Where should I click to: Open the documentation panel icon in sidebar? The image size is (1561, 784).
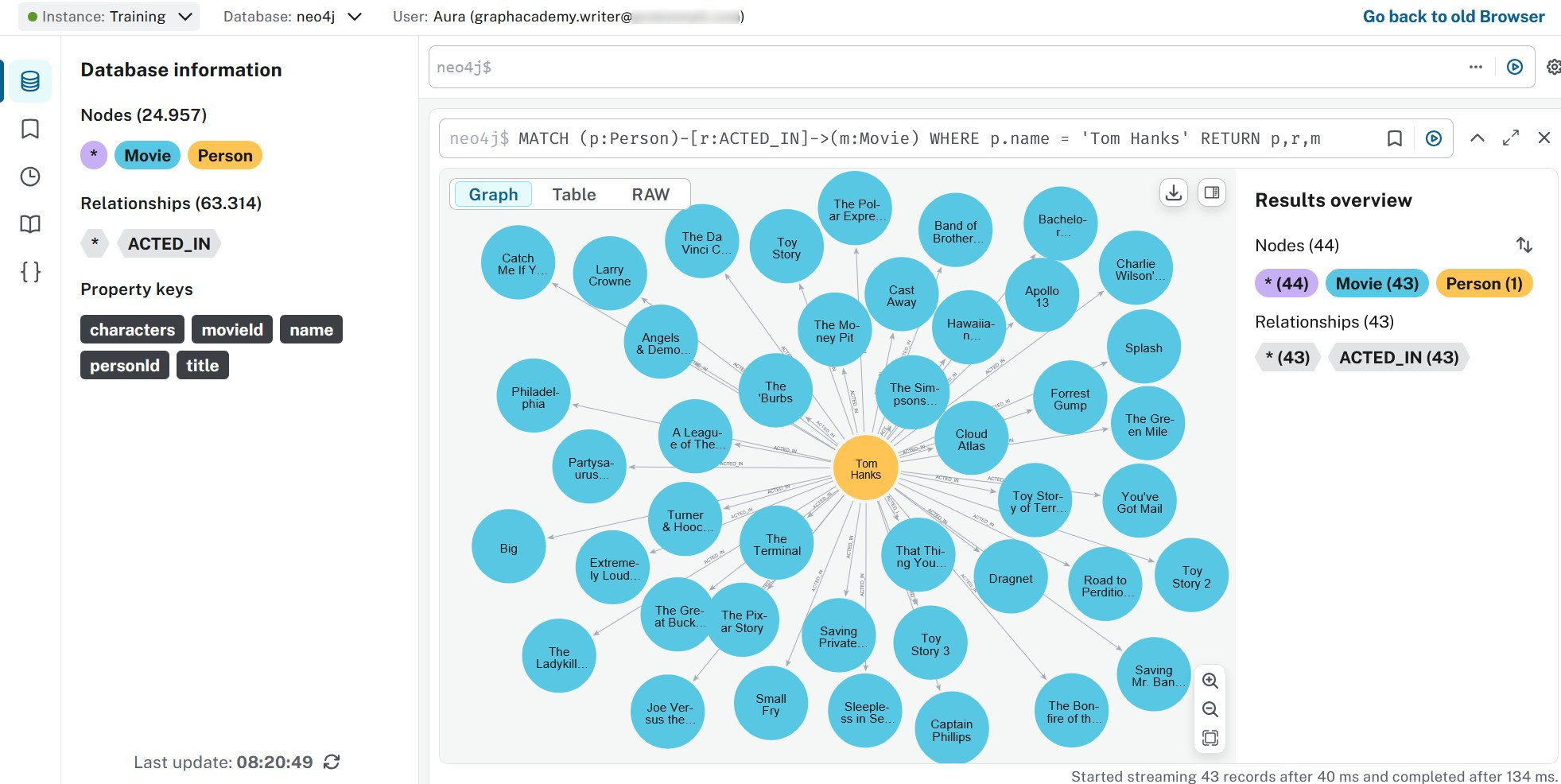pos(29,224)
